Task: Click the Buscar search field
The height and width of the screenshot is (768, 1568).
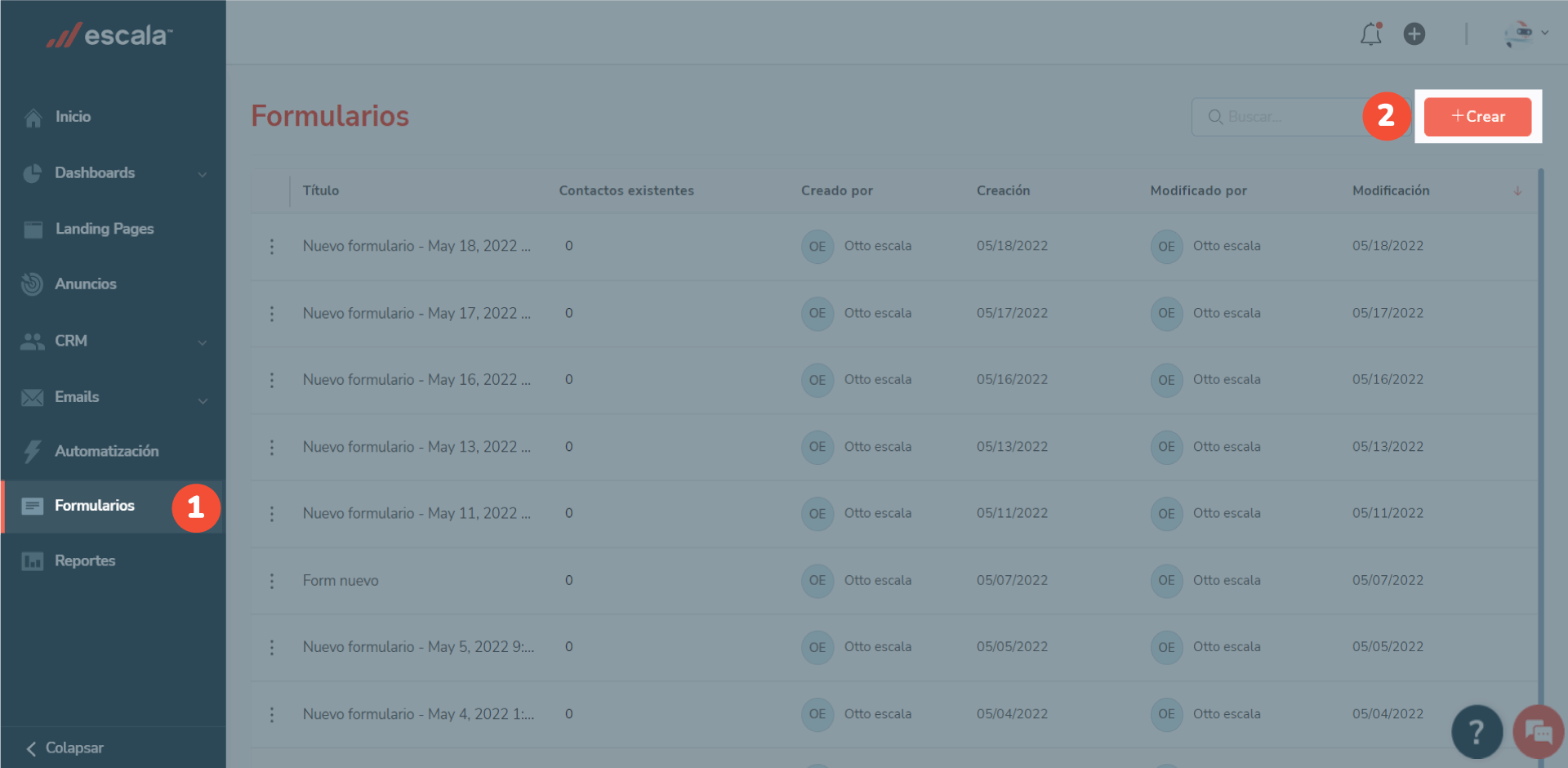Action: 1282,117
